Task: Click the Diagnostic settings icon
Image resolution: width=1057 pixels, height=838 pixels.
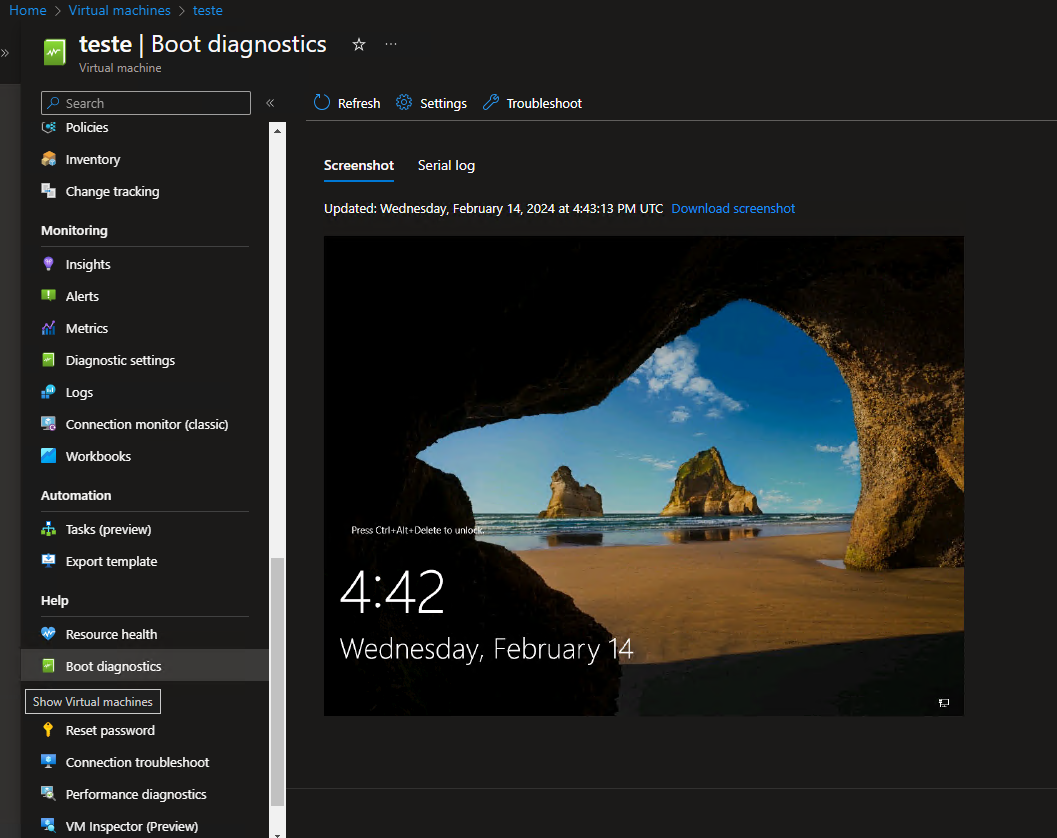Action: [x=49, y=360]
